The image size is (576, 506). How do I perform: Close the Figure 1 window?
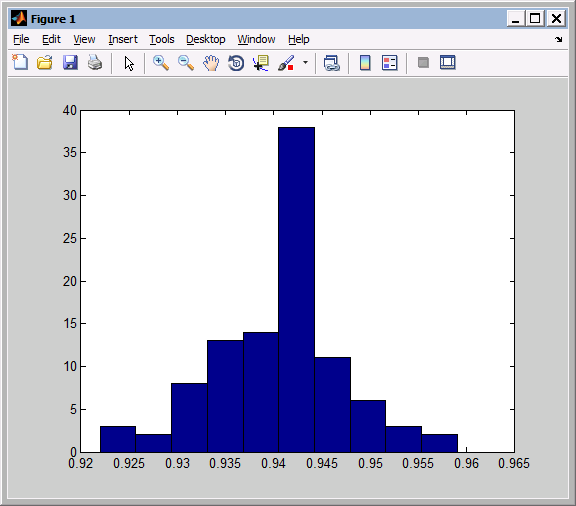[556, 18]
